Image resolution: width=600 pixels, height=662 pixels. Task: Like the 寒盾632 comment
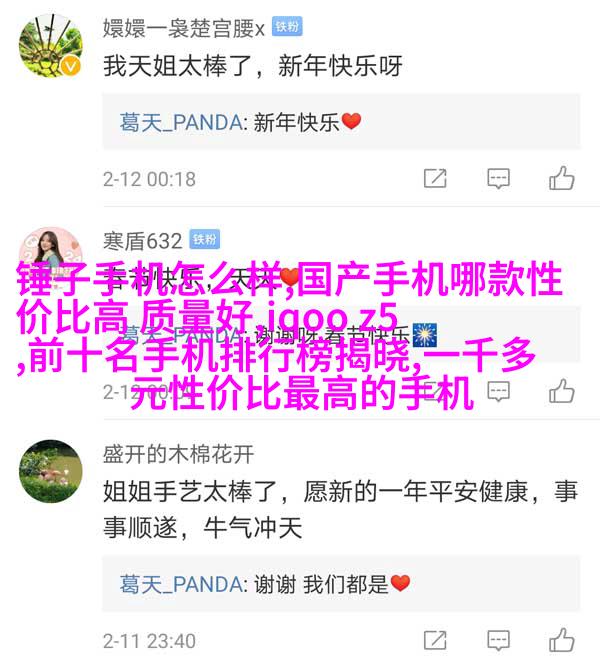(x=562, y=391)
